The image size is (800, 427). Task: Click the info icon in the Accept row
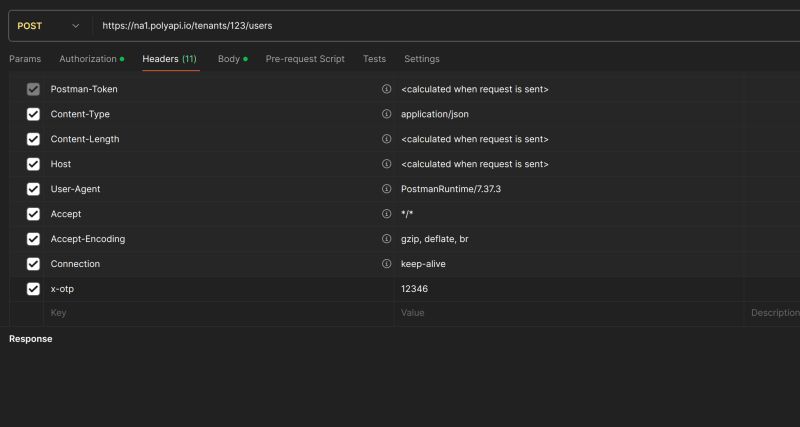[386, 214]
